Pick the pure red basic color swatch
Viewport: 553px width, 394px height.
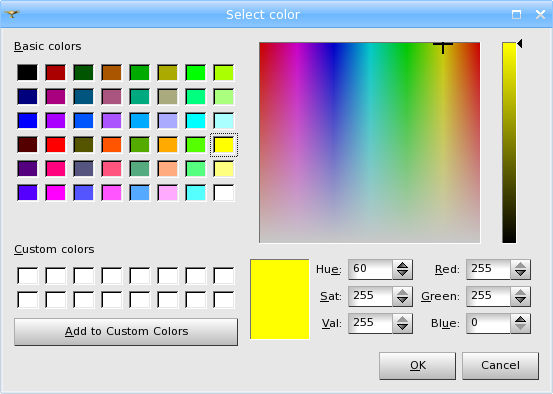[55, 145]
